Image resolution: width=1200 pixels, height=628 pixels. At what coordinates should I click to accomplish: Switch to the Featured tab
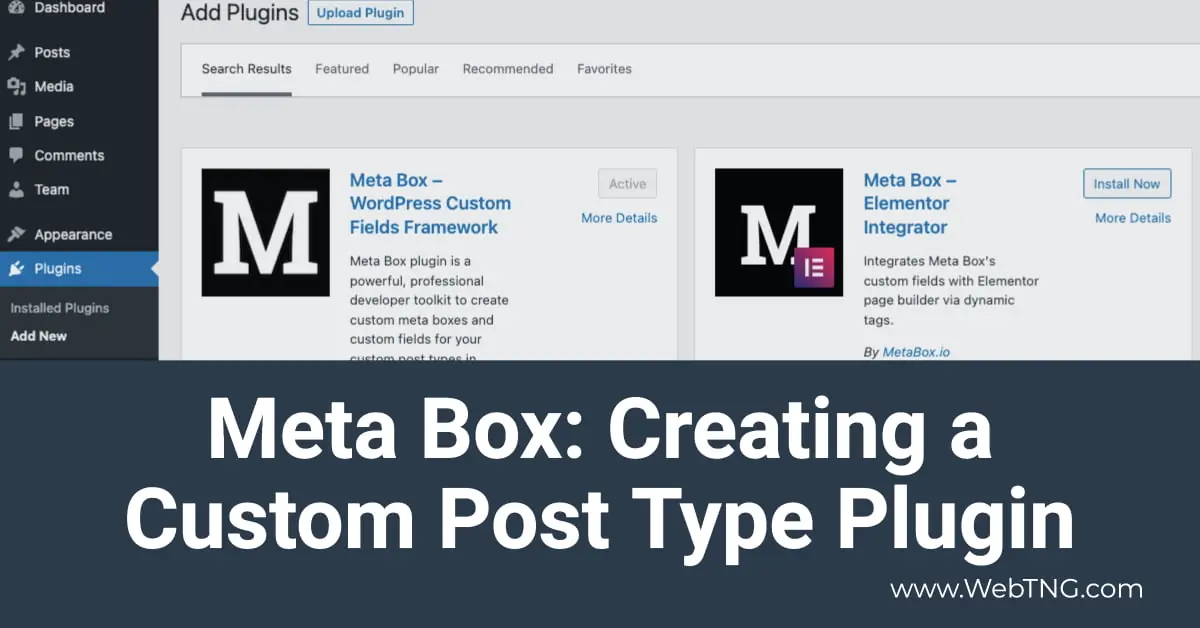342,69
